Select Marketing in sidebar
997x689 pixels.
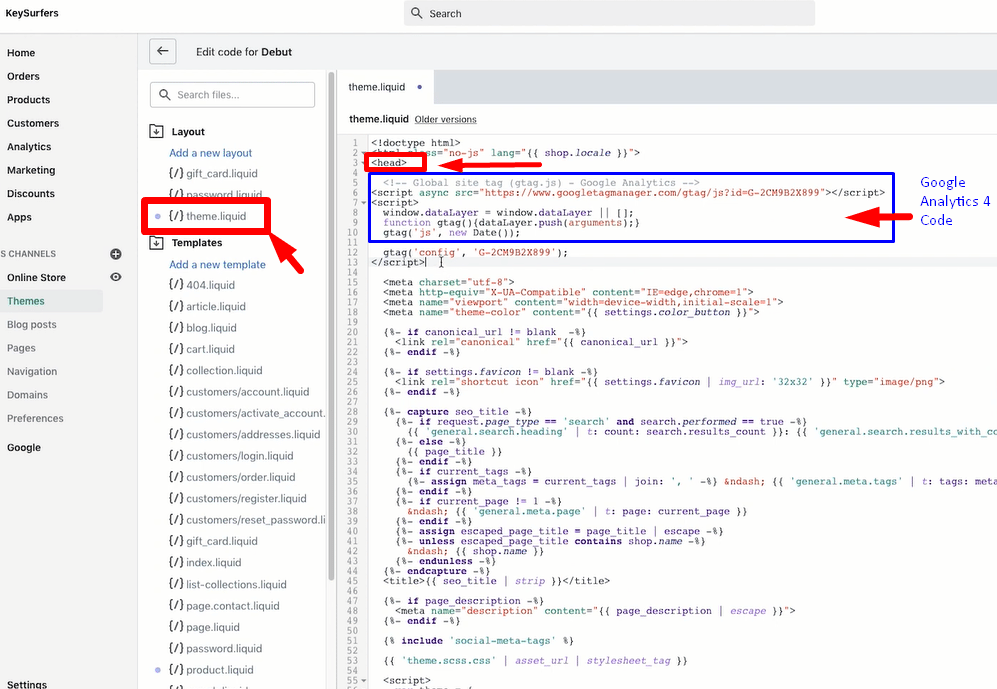click(31, 170)
